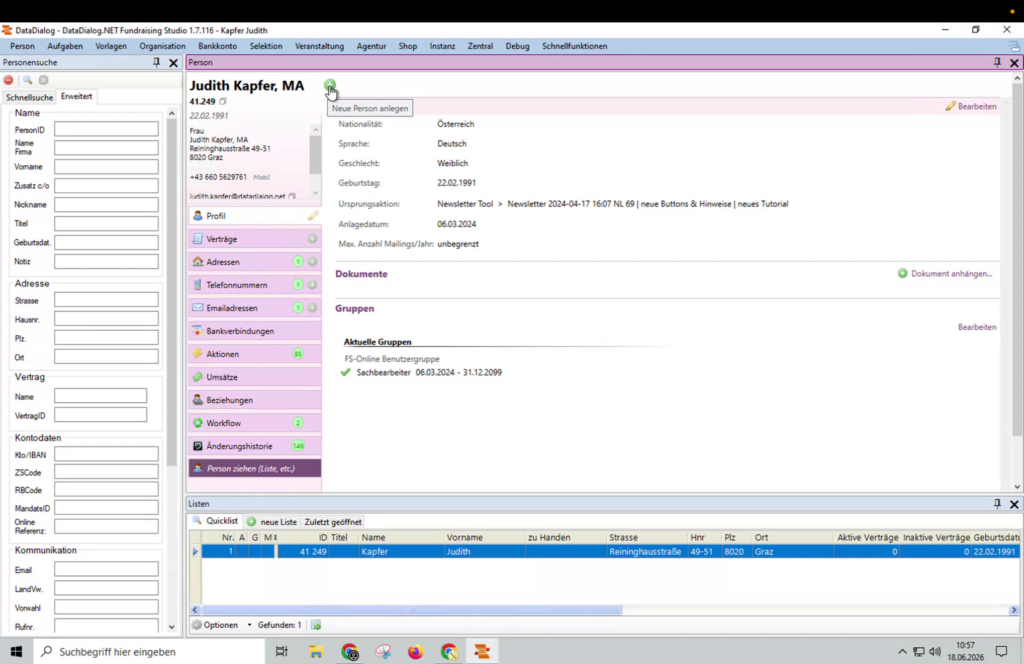Show hidden system tray icons
This screenshot has width=1024, height=664.
902,652
